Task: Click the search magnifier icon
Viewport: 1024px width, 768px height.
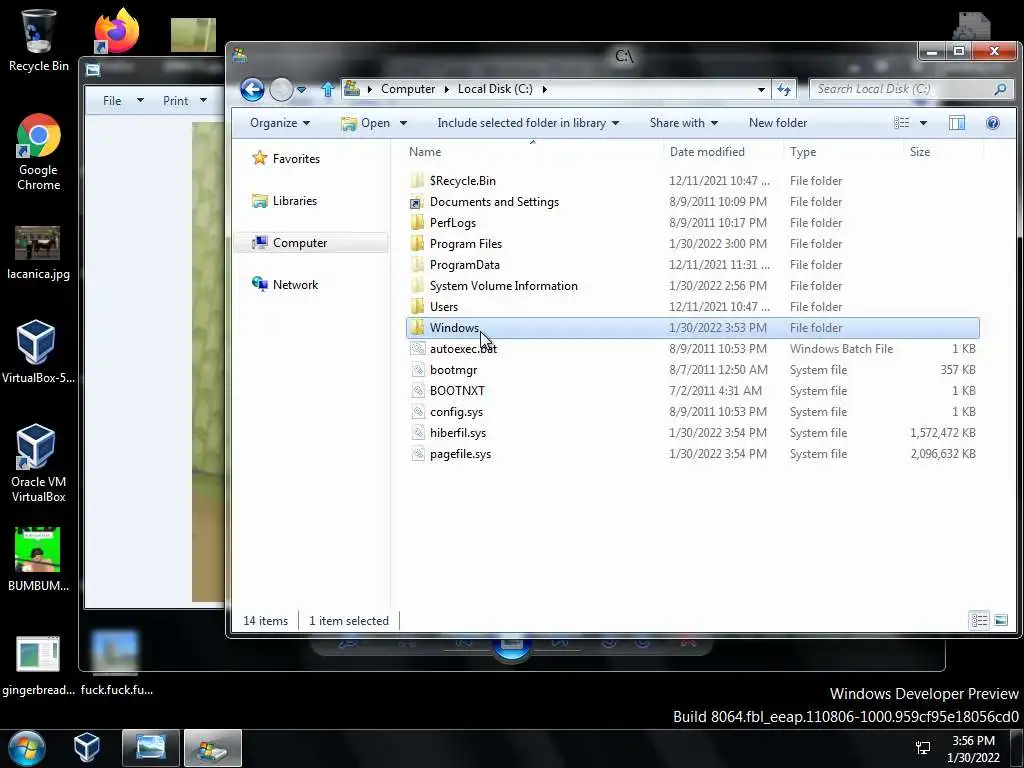Action: [1000, 89]
